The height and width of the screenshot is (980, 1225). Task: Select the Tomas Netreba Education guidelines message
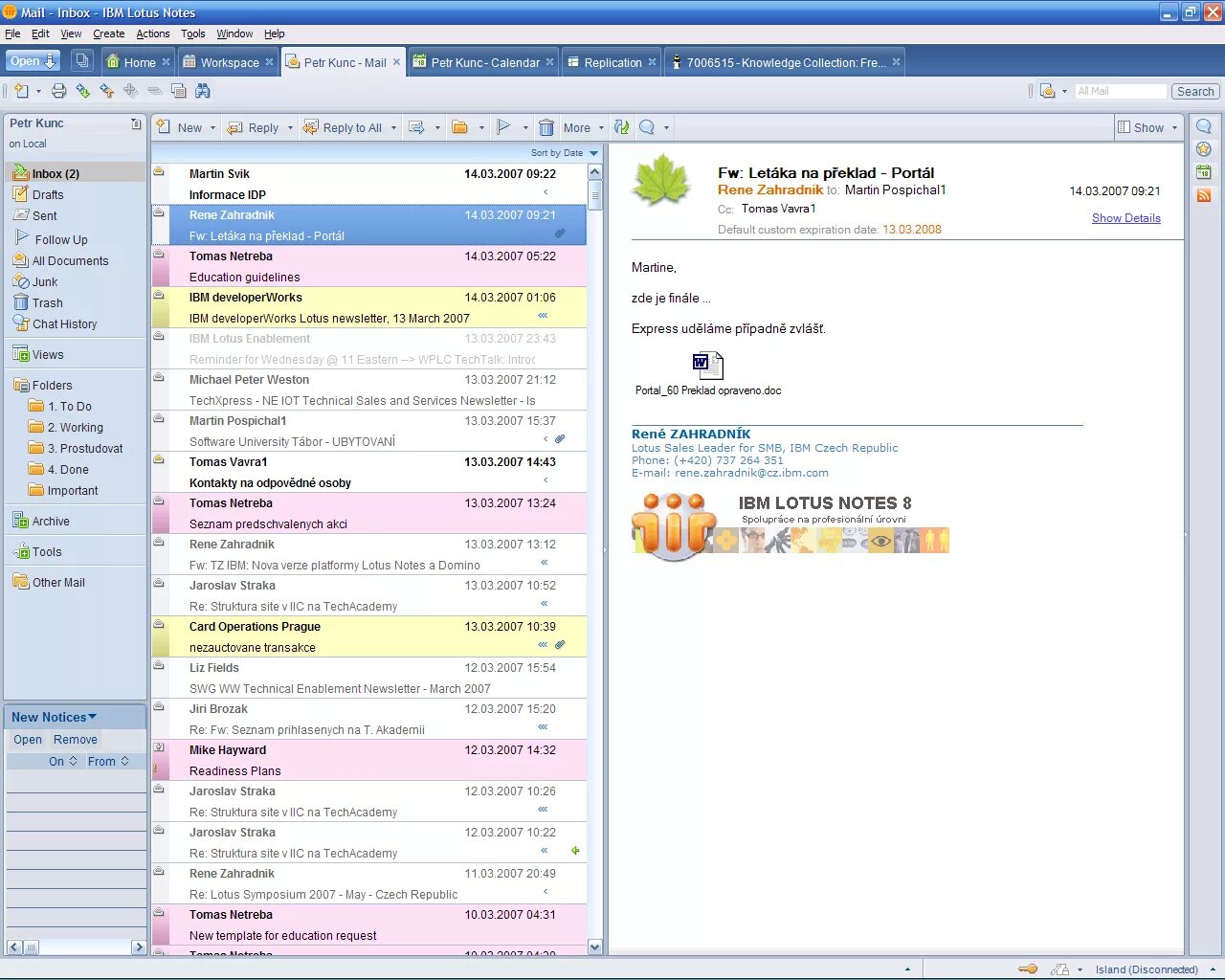[368, 266]
